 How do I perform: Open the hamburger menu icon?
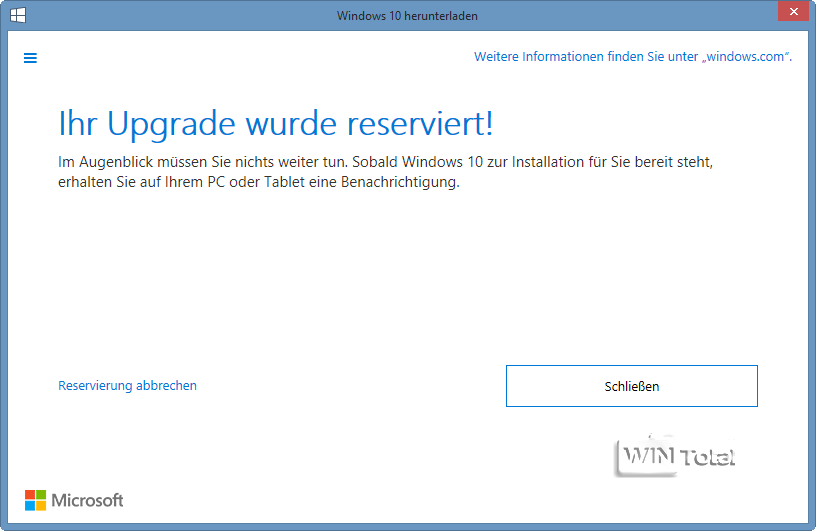30,58
